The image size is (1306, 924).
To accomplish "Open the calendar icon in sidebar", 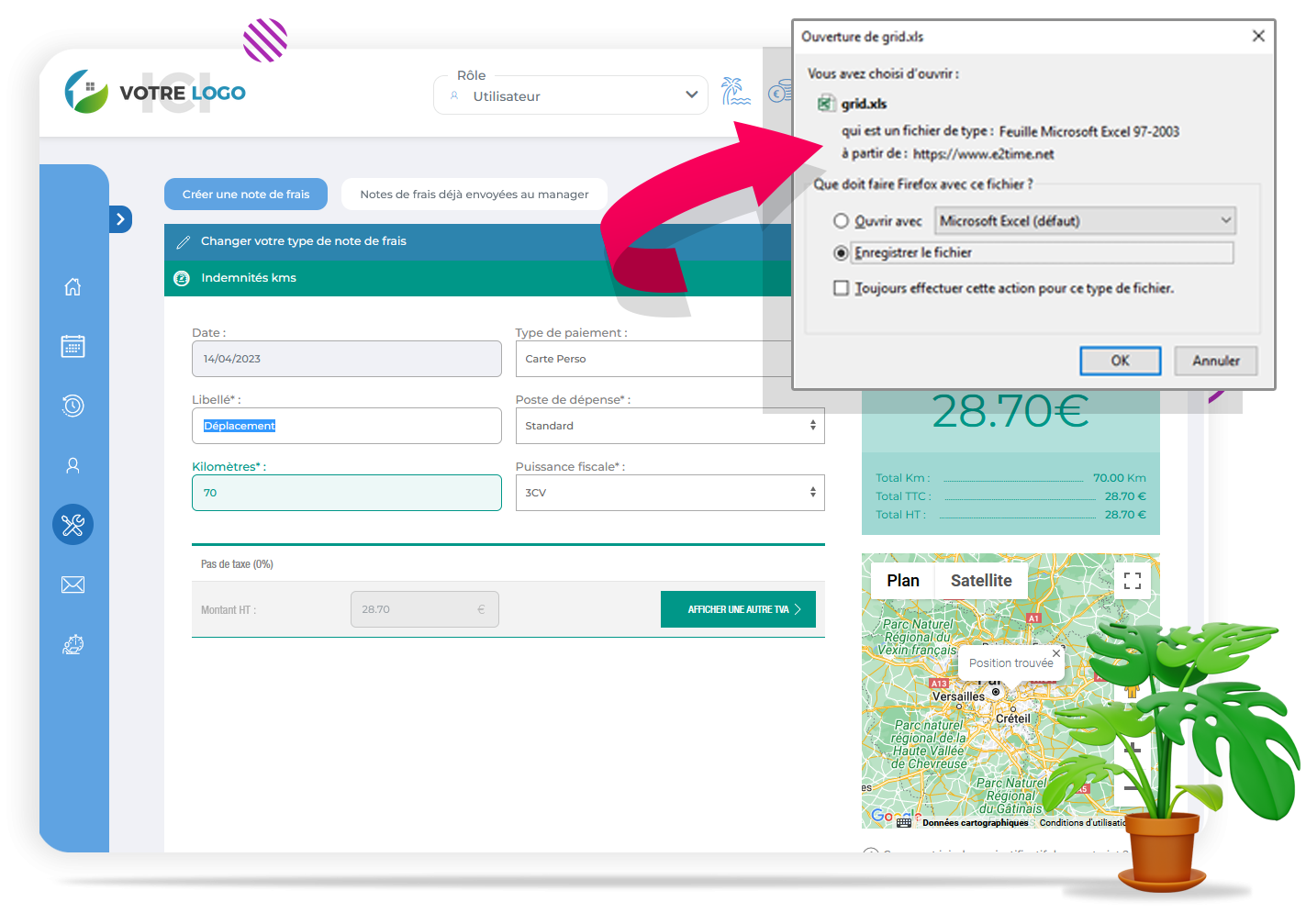I will (73, 346).
